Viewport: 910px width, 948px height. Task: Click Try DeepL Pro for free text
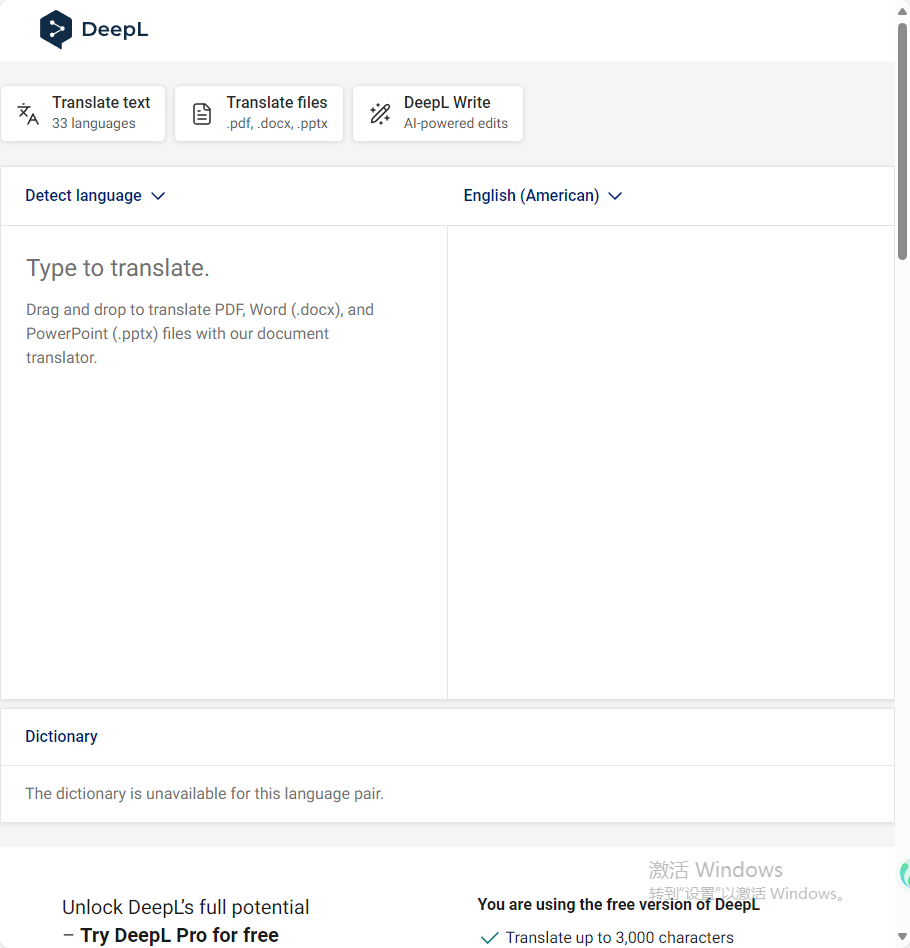click(180, 935)
